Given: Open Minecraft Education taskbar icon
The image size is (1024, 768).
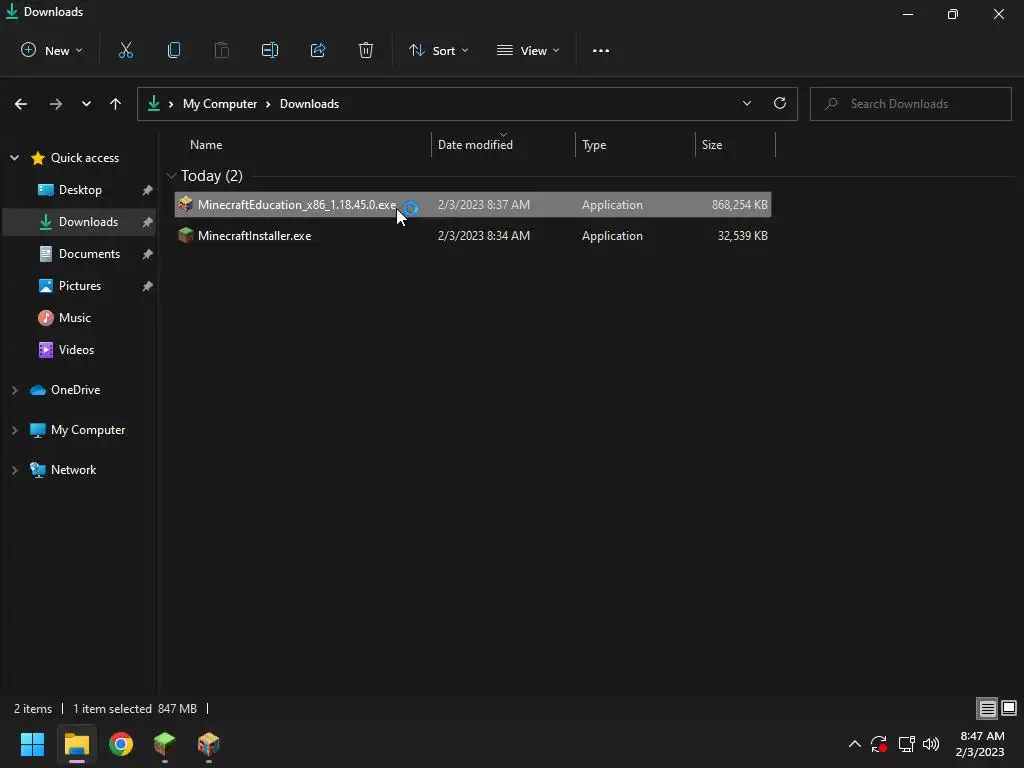Looking at the screenshot, I should point(208,744).
